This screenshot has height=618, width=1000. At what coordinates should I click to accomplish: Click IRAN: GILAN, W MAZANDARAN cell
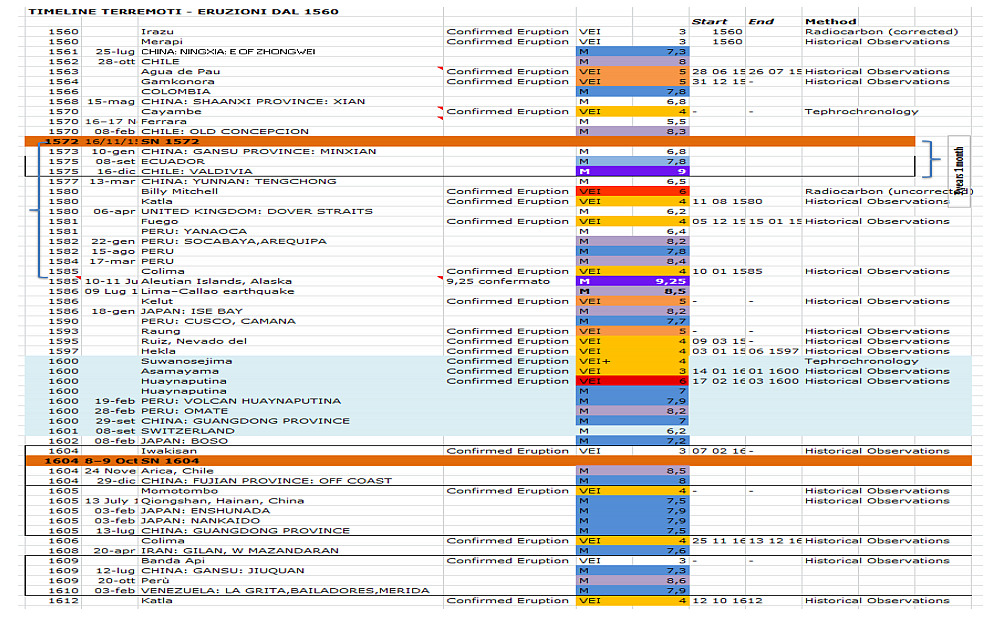pos(240,551)
